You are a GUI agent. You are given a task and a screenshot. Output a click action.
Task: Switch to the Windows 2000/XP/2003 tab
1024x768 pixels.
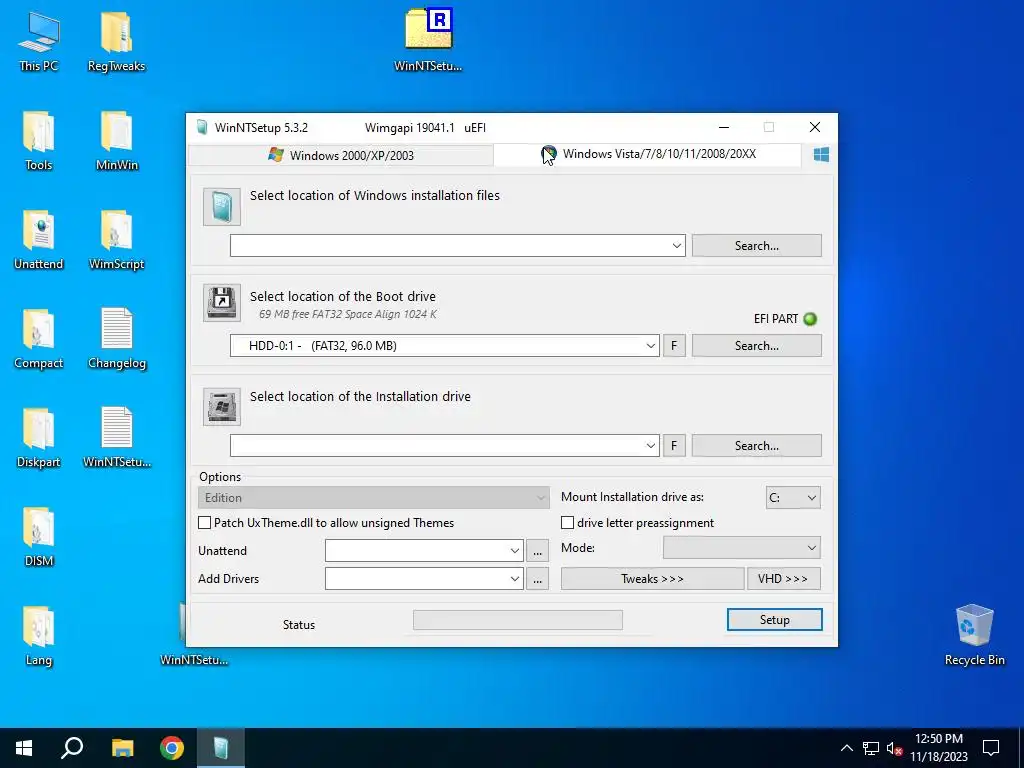tap(341, 155)
